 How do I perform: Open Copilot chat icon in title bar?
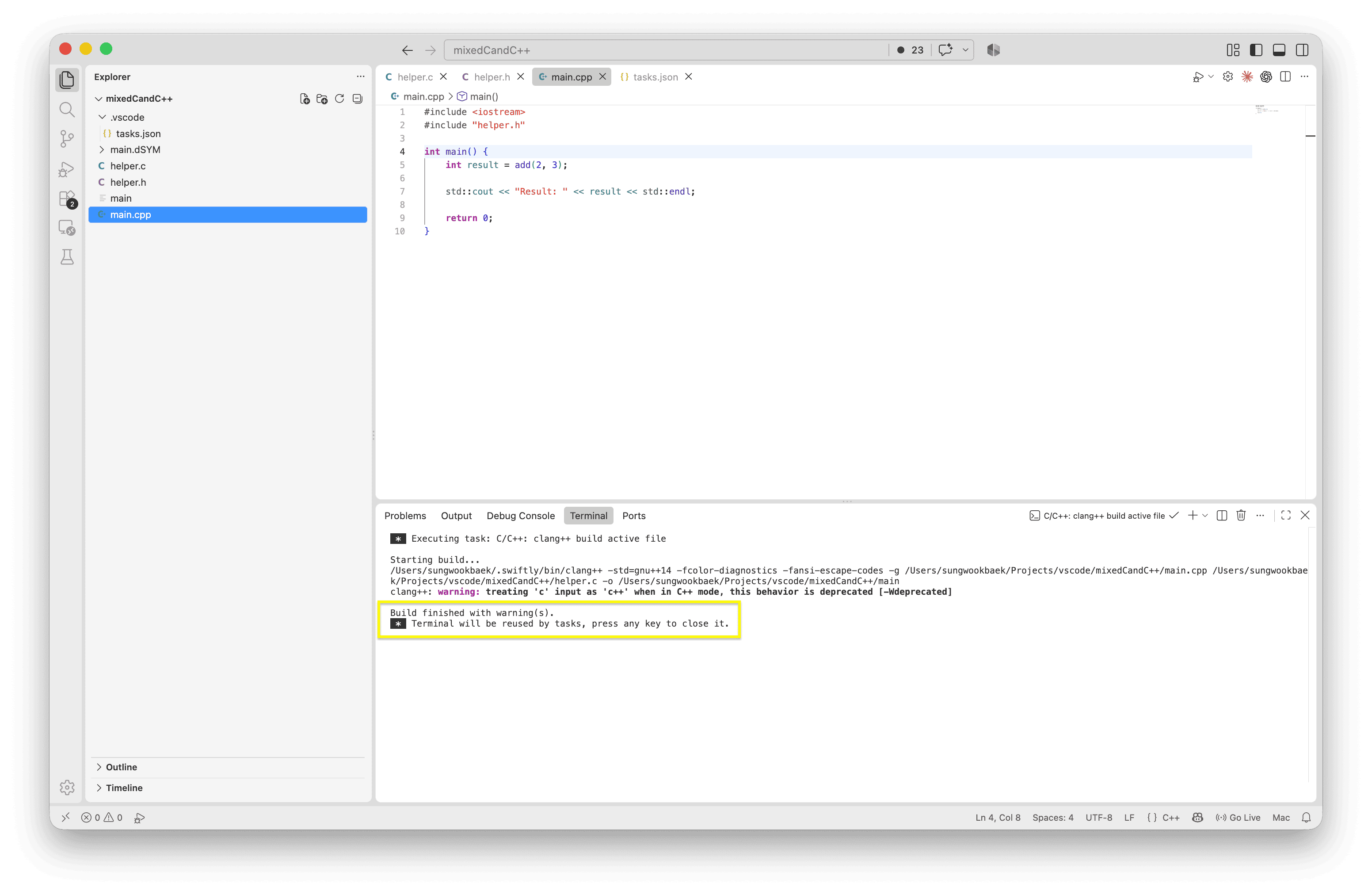point(945,50)
